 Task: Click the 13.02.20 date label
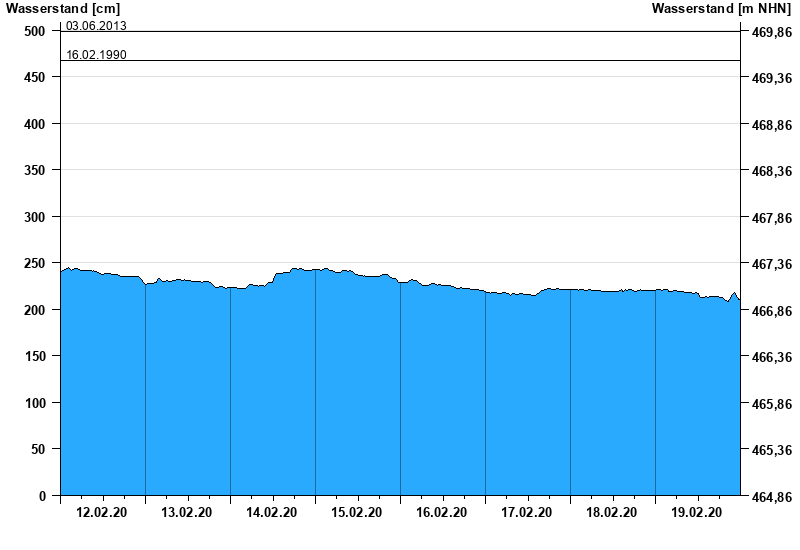186,512
